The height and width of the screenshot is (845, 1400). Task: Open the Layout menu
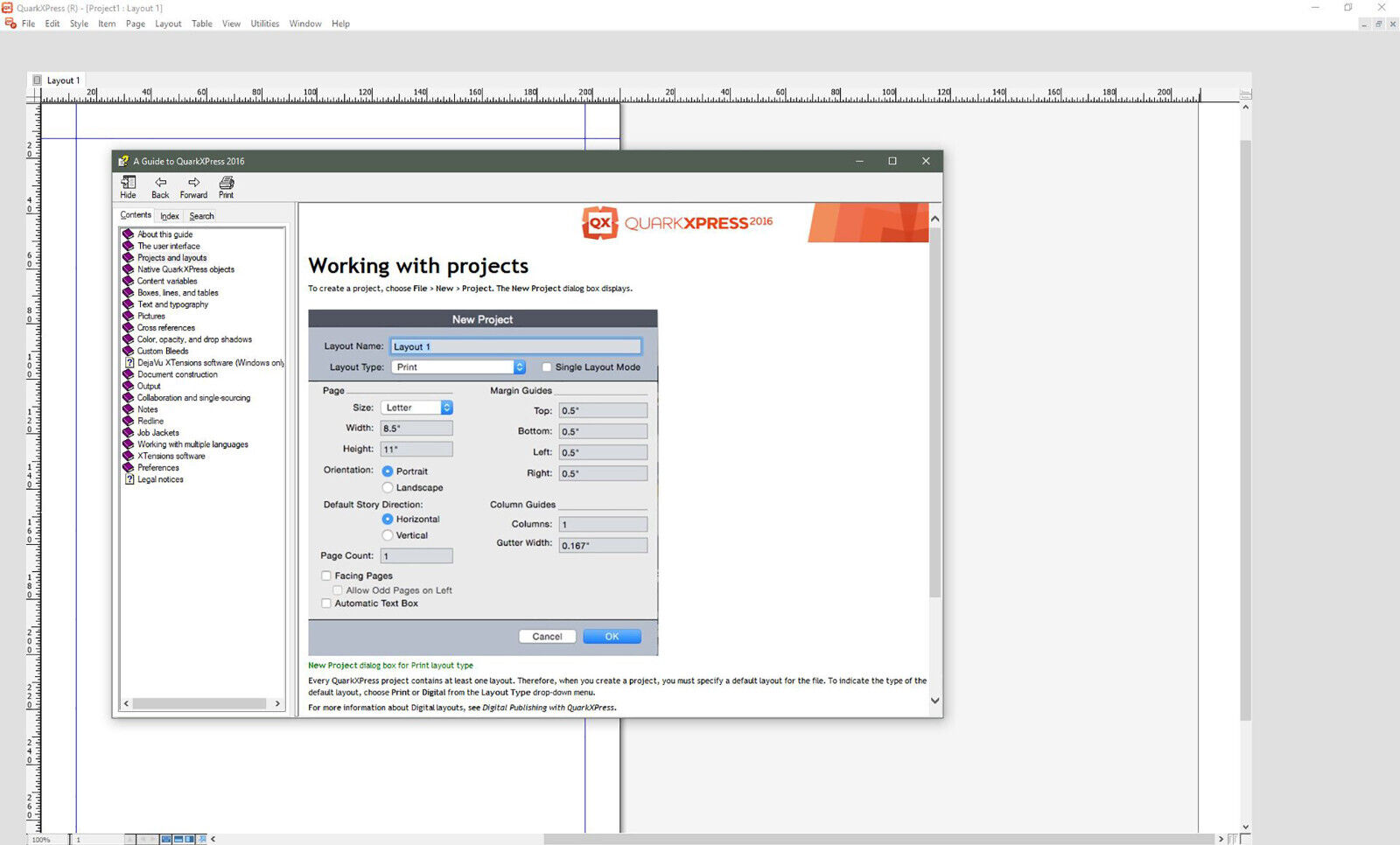[x=168, y=24]
